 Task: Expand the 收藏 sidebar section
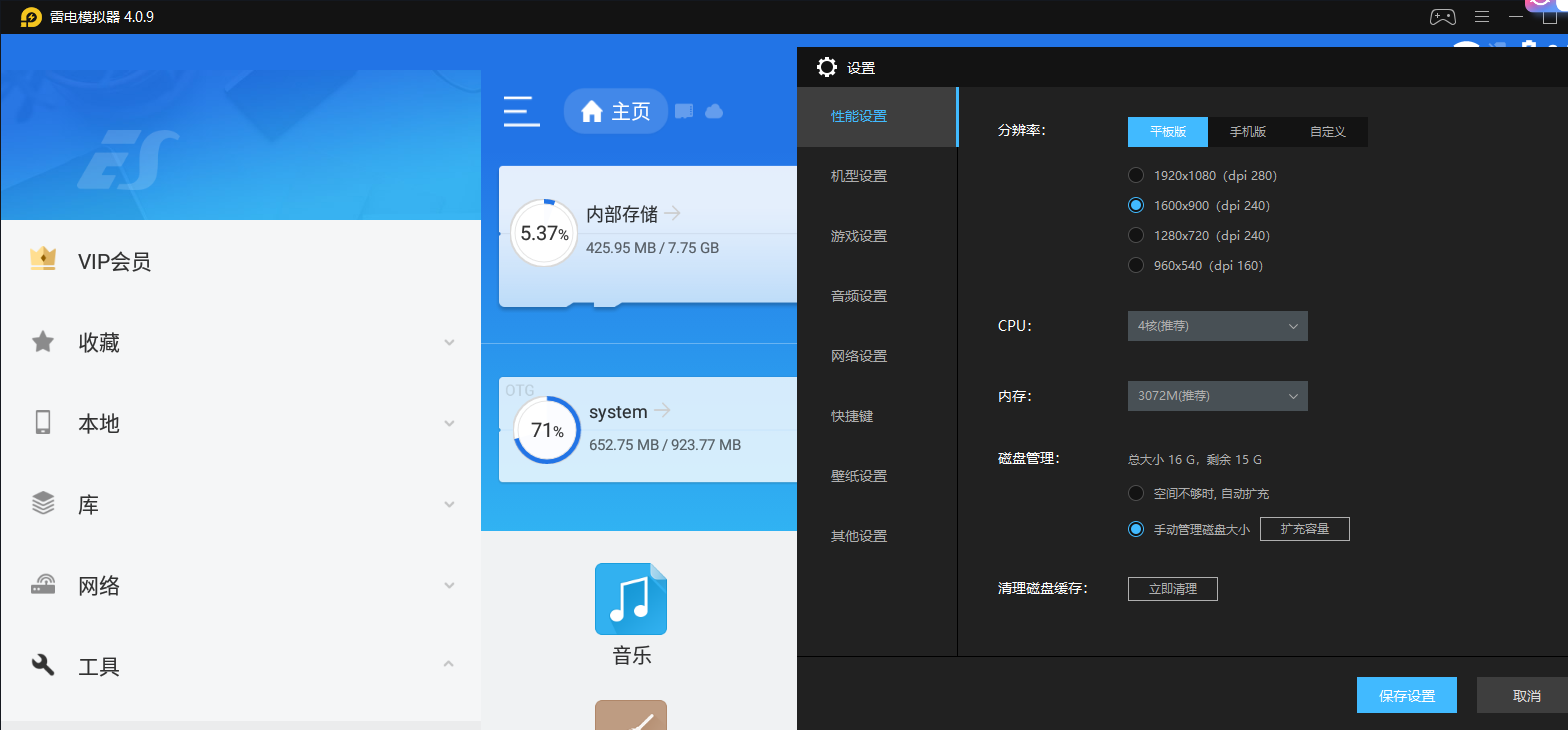[240, 342]
